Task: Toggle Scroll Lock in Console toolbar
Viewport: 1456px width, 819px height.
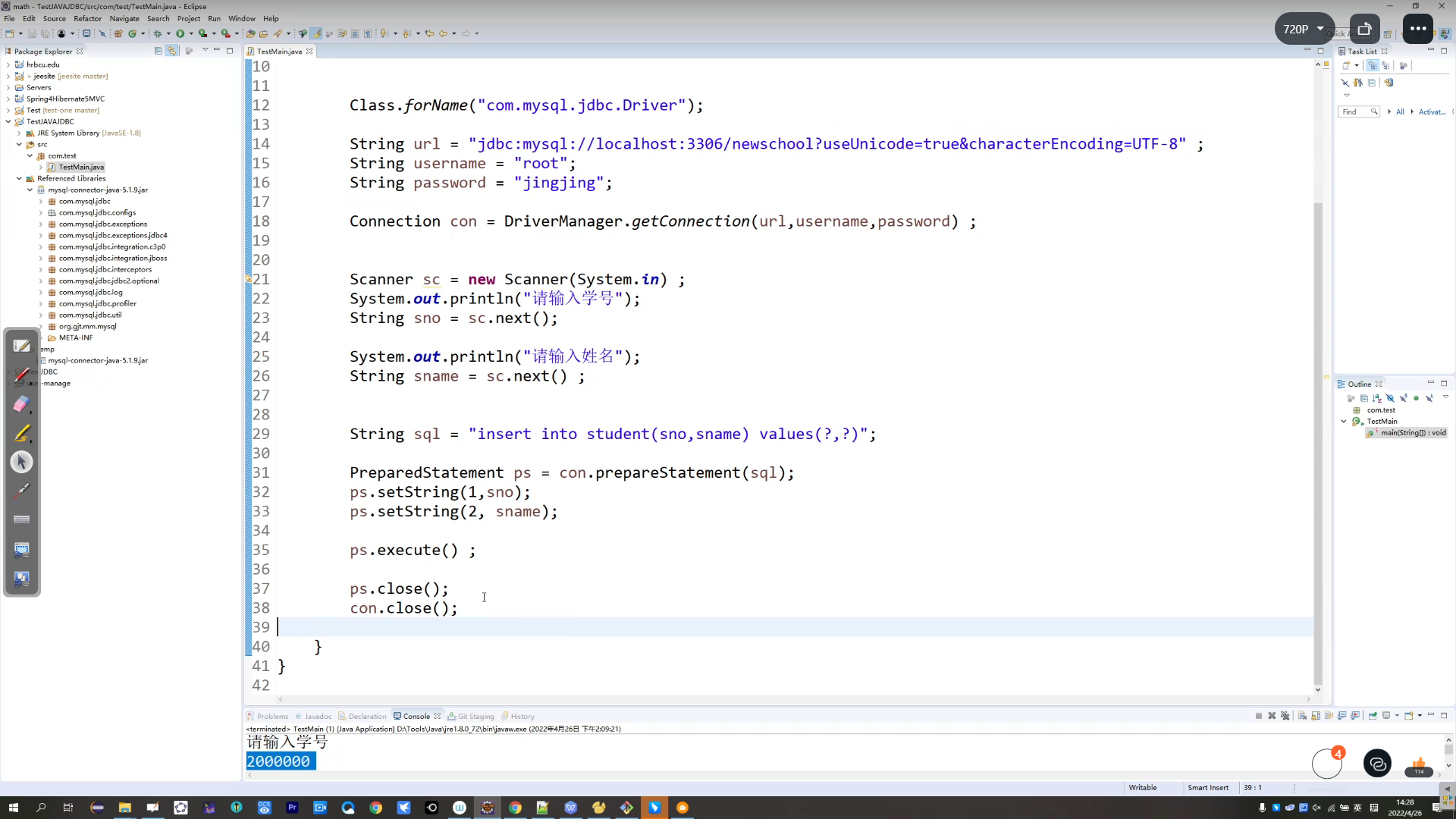Action: (1316, 716)
